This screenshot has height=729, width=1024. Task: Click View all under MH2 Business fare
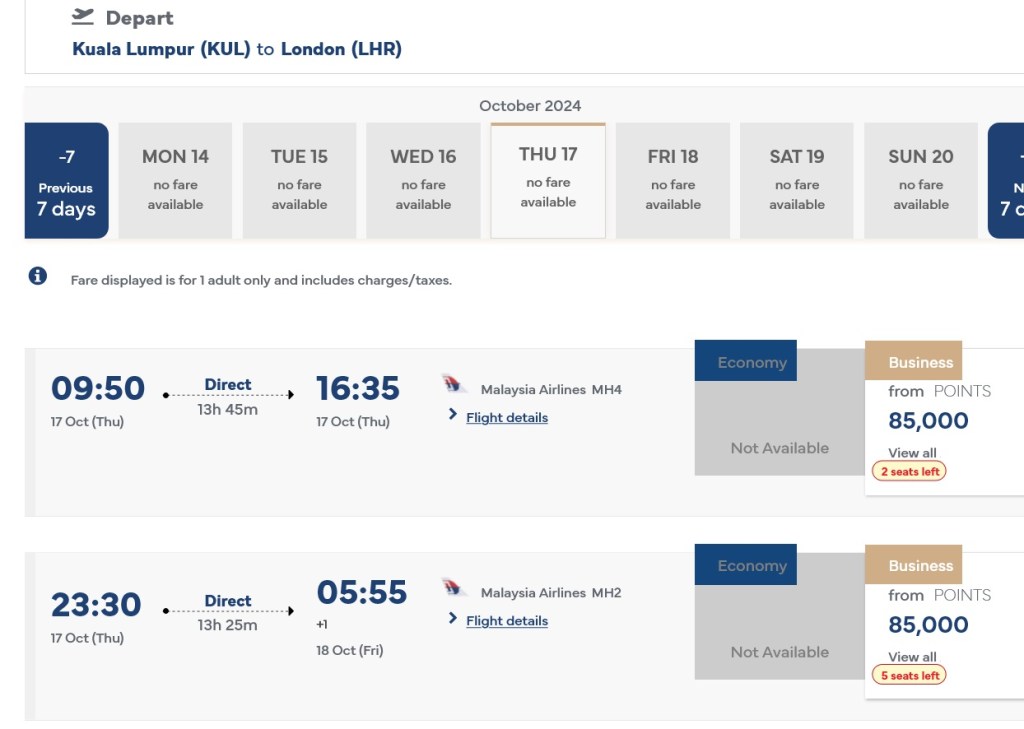[x=912, y=657]
